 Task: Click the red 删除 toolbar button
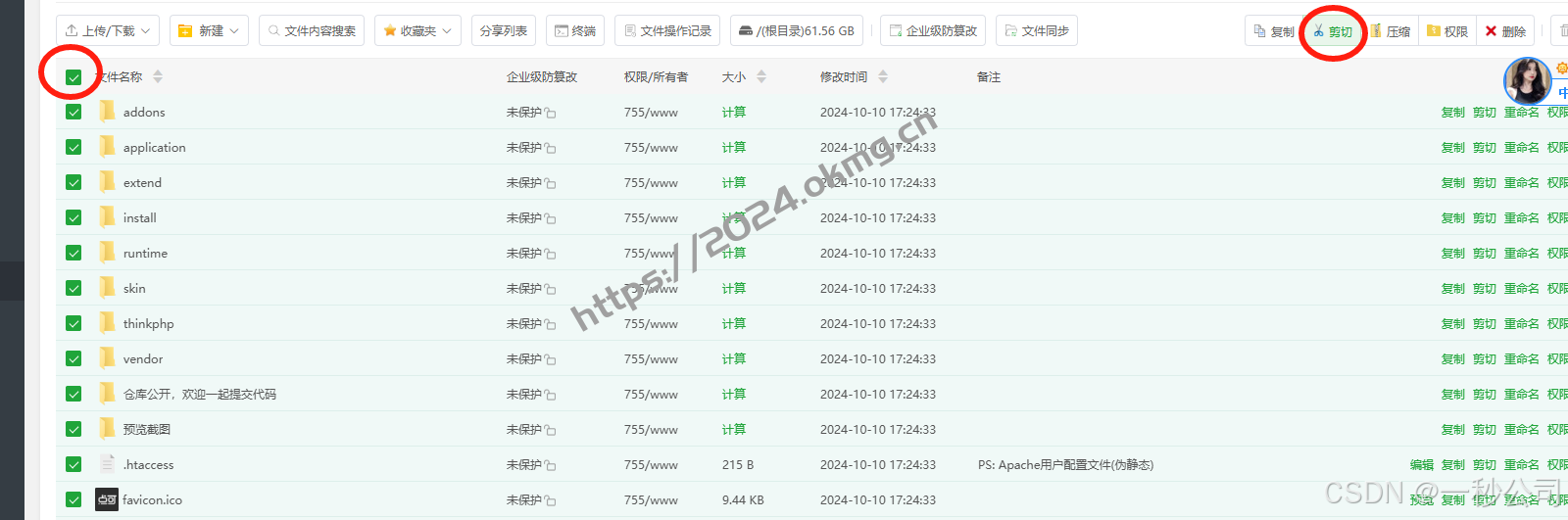pos(1505,31)
